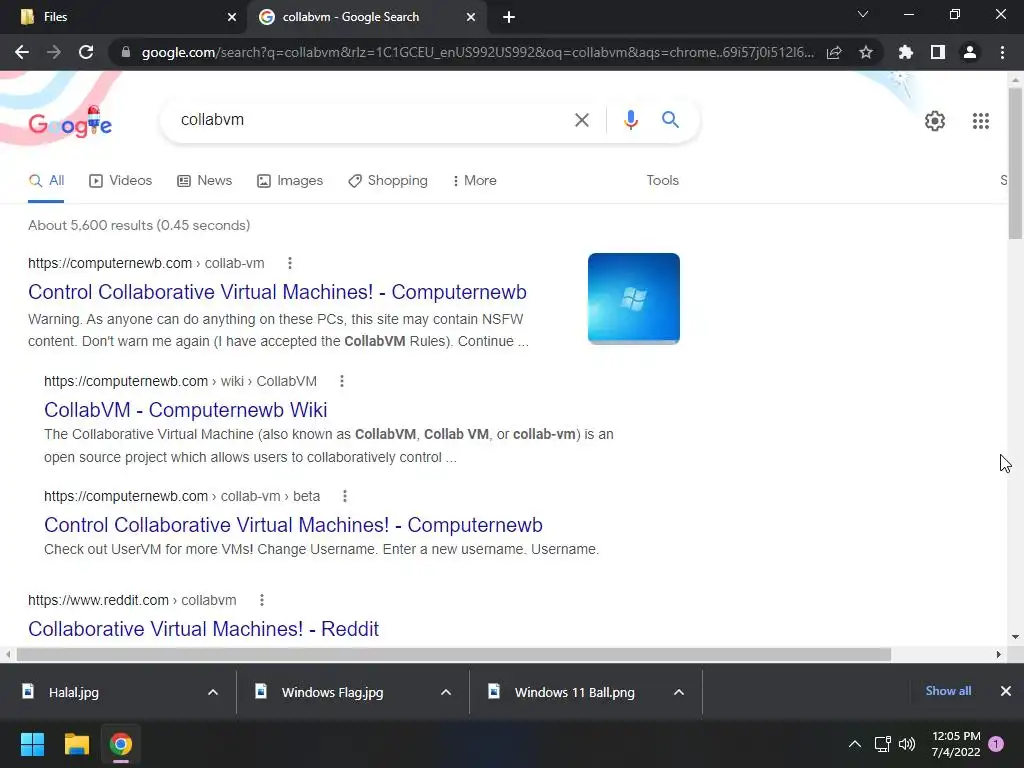Open Google quick settings gear
This screenshot has width=1024, height=768.
click(935, 121)
